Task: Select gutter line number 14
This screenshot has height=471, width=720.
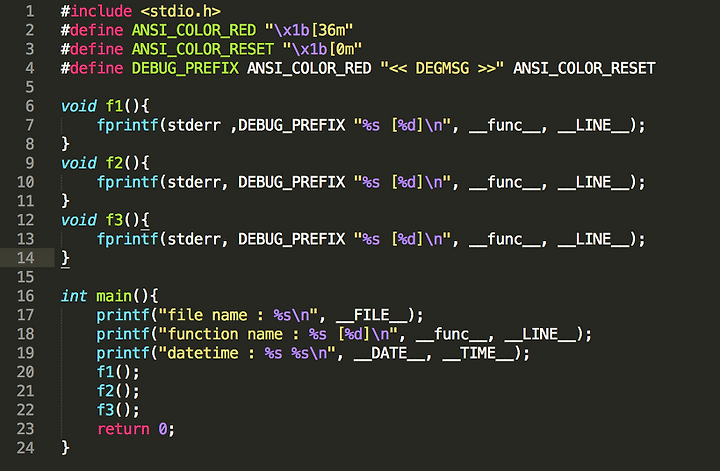Action: point(26,258)
